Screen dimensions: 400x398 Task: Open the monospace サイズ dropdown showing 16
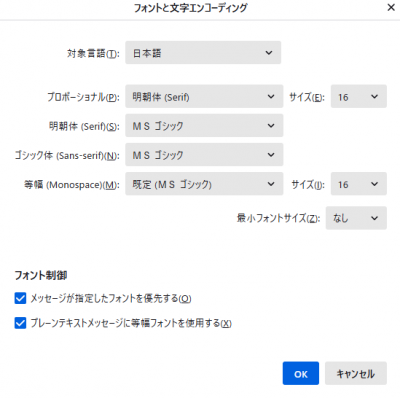coord(359,184)
